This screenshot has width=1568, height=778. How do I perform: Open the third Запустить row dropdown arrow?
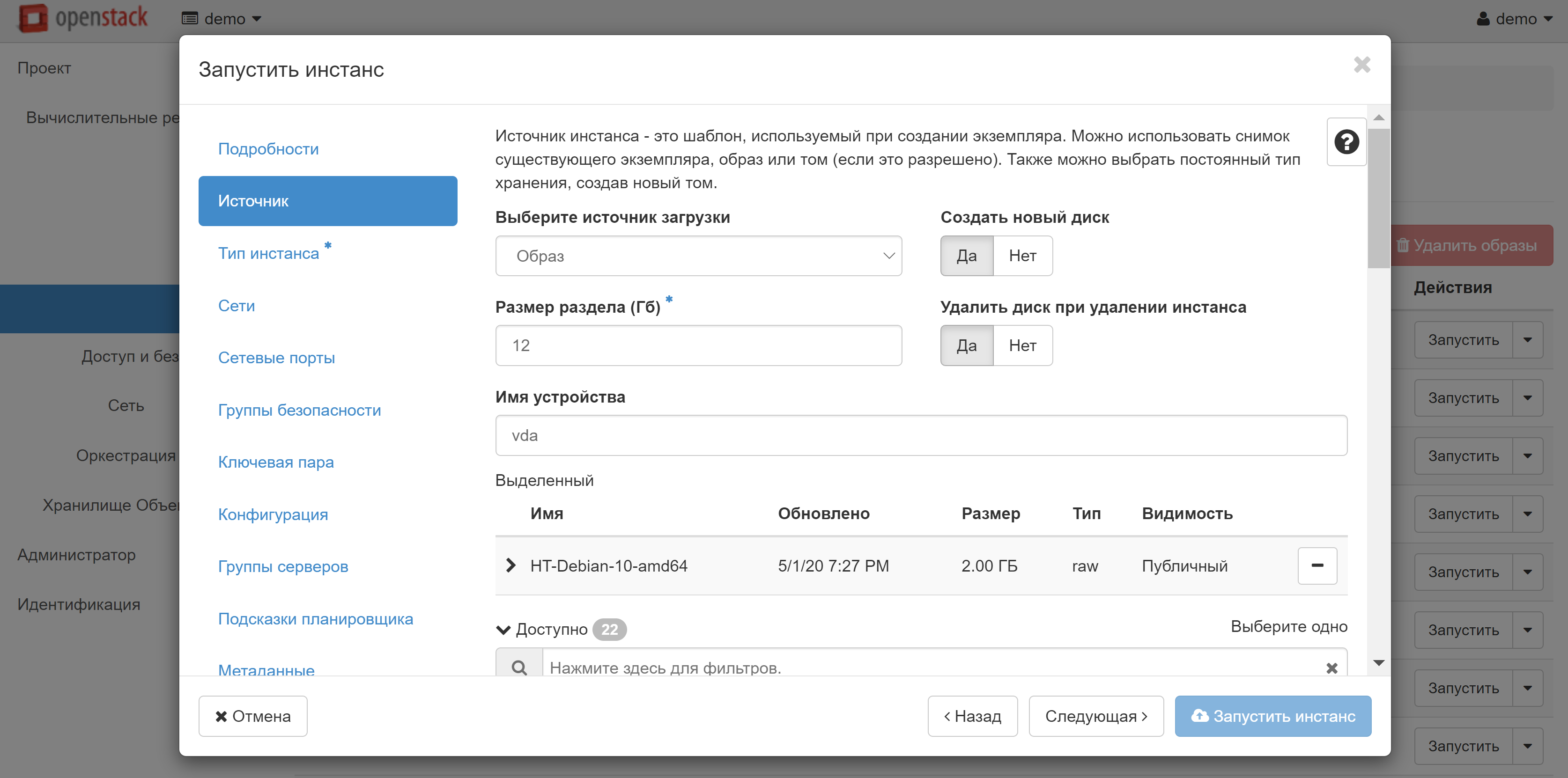1527,455
